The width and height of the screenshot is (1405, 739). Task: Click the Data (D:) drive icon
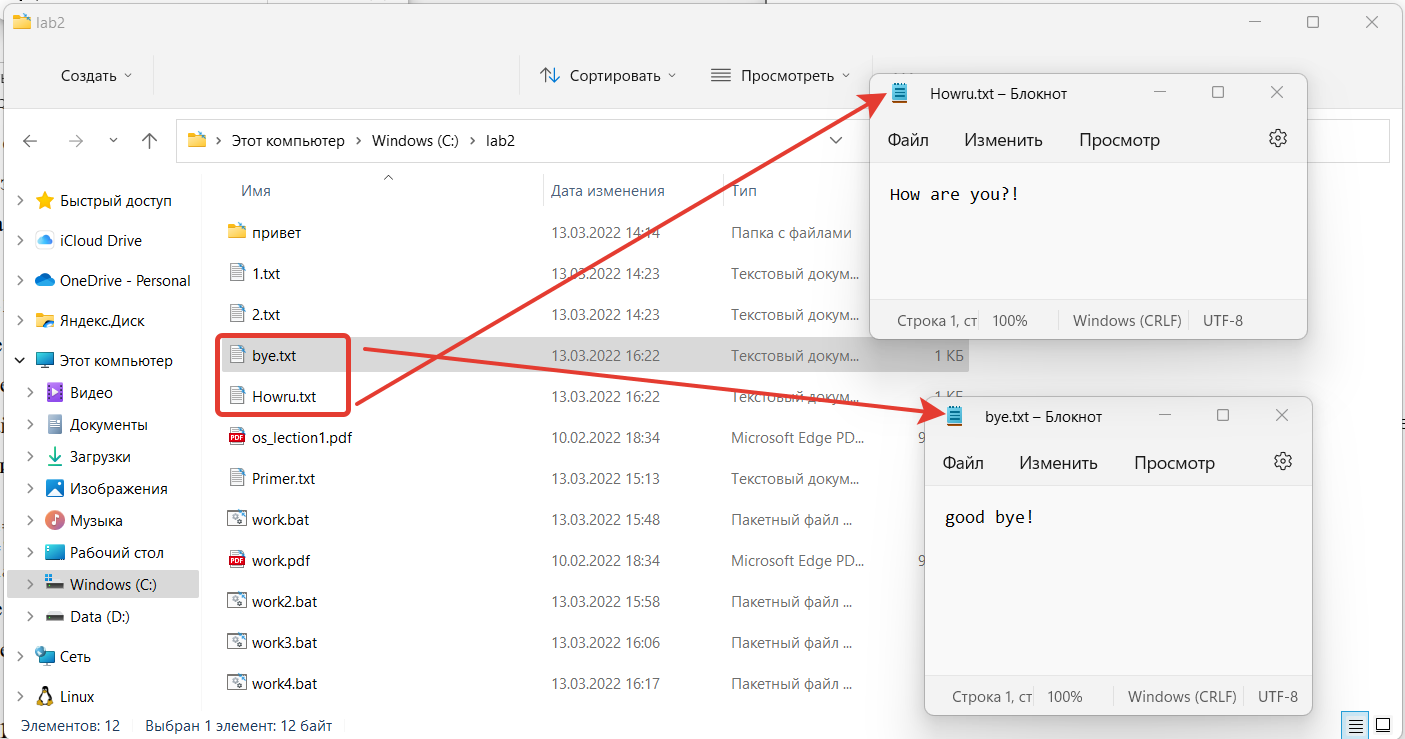point(55,616)
